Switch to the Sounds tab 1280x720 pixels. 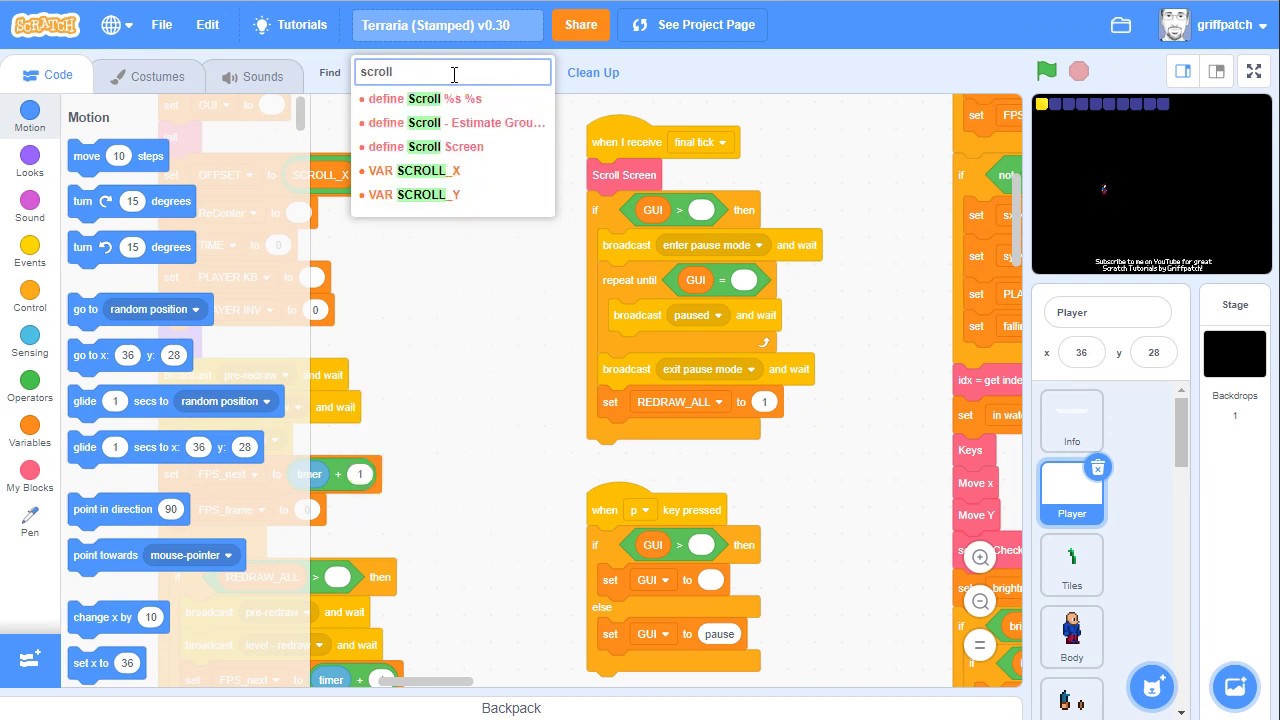tap(252, 76)
